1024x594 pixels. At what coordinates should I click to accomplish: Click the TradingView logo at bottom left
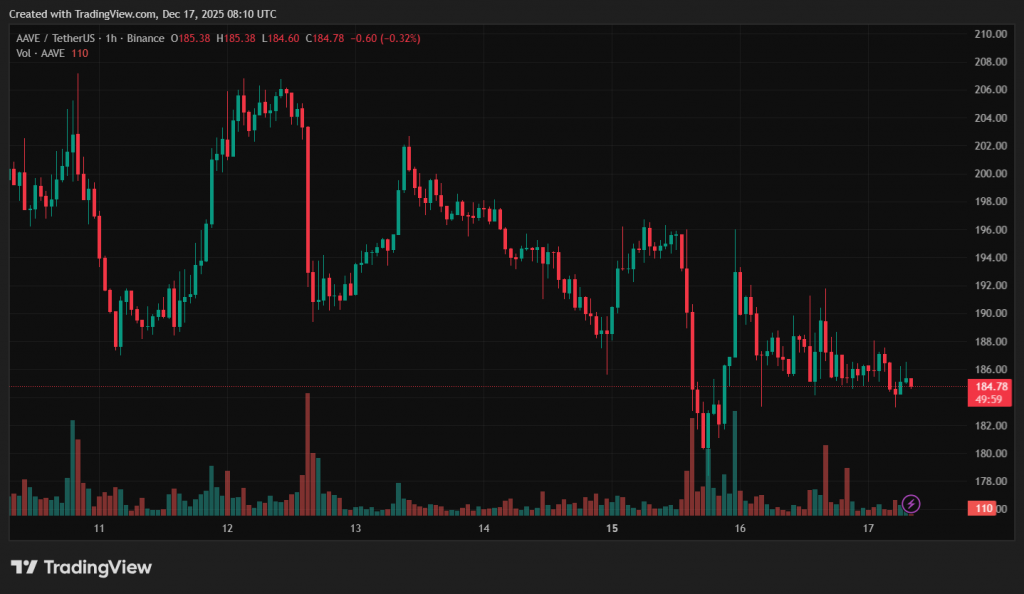point(81,567)
